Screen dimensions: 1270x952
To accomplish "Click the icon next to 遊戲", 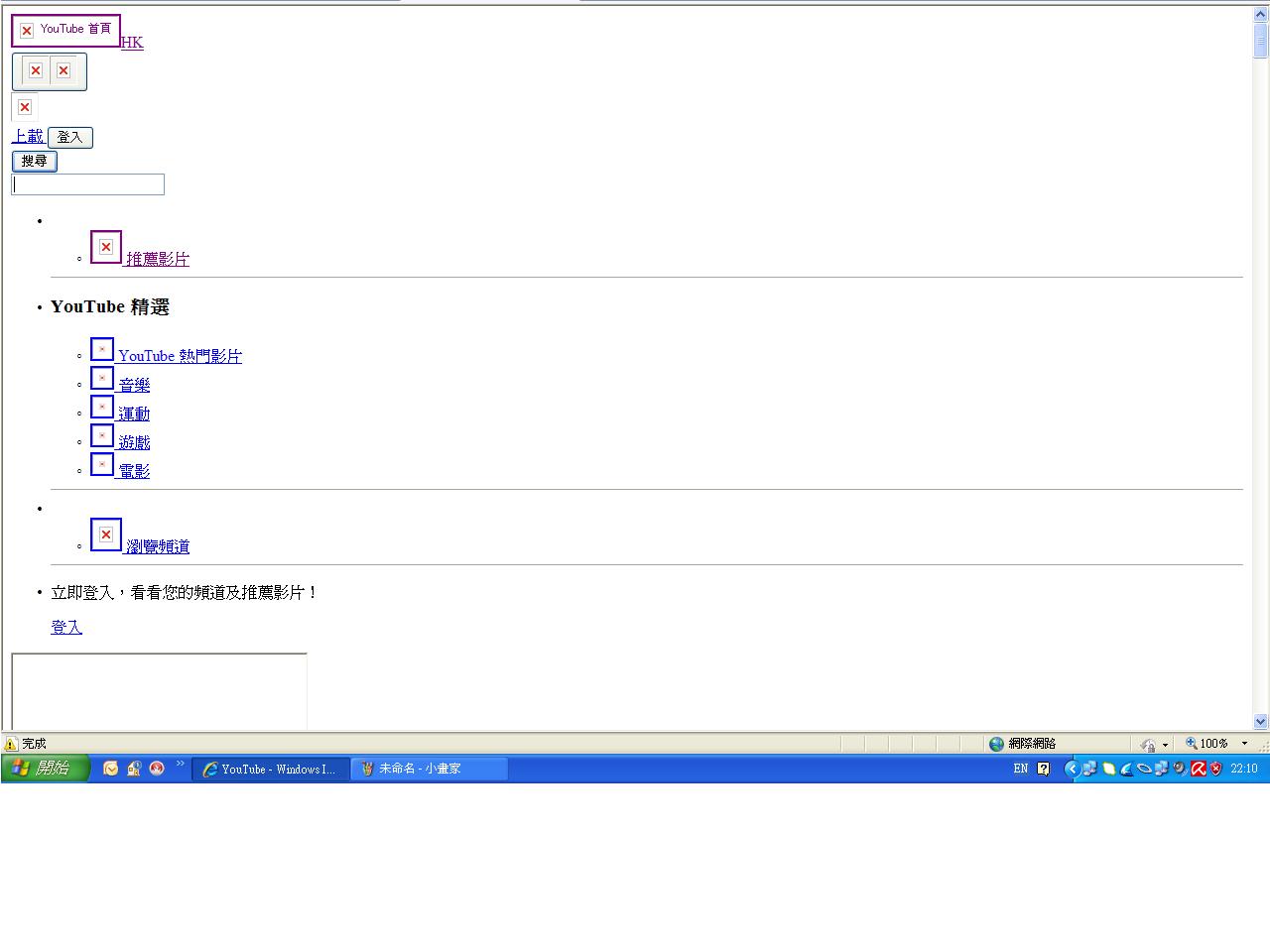I will tap(102, 435).
